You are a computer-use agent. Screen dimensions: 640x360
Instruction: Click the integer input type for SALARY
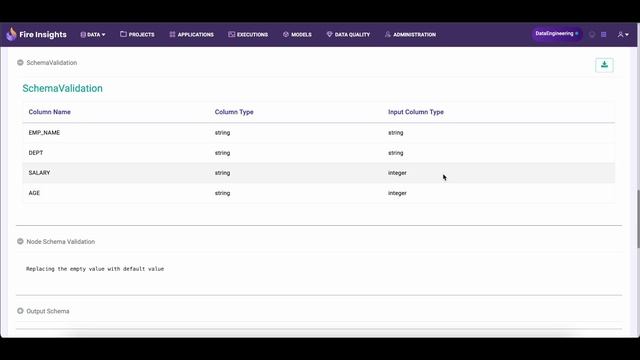point(397,173)
